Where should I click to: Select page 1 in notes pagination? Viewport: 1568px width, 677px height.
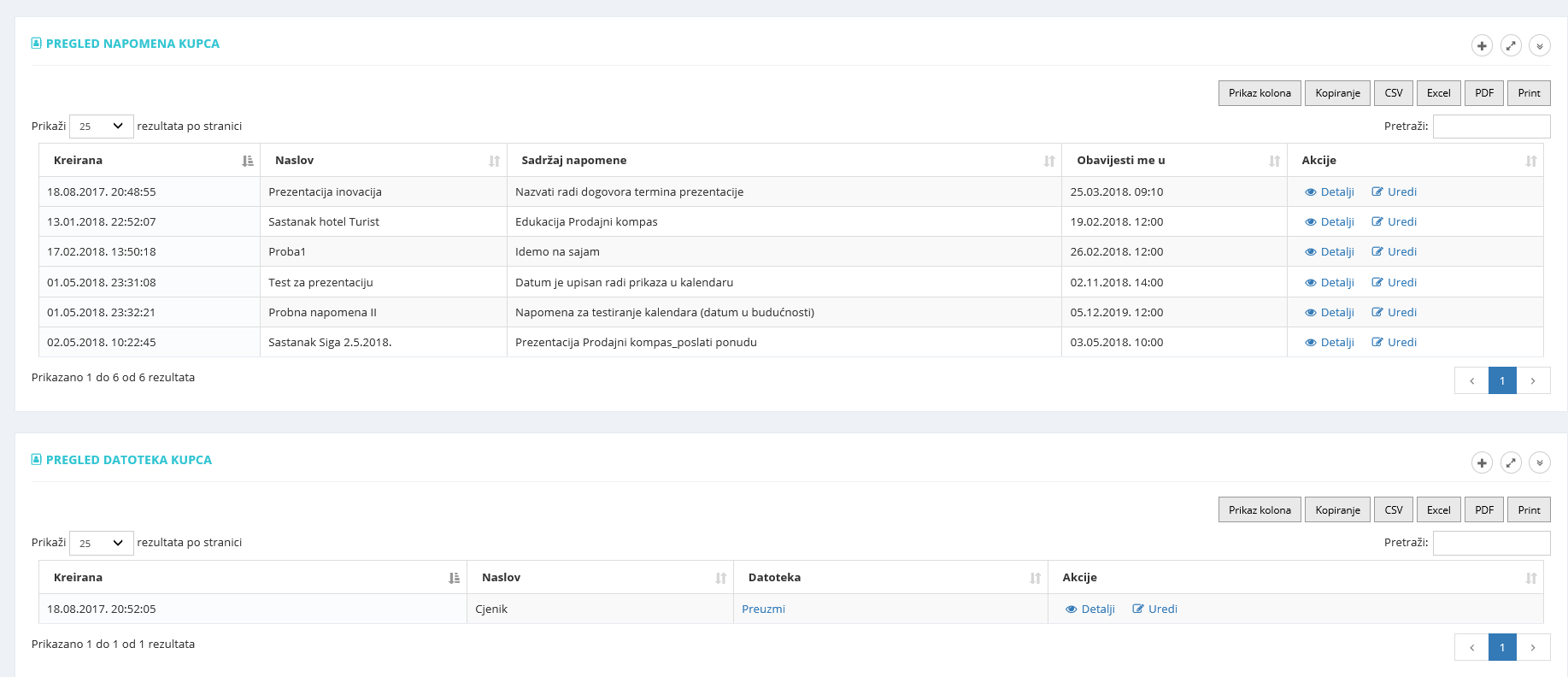(x=1502, y=380)
